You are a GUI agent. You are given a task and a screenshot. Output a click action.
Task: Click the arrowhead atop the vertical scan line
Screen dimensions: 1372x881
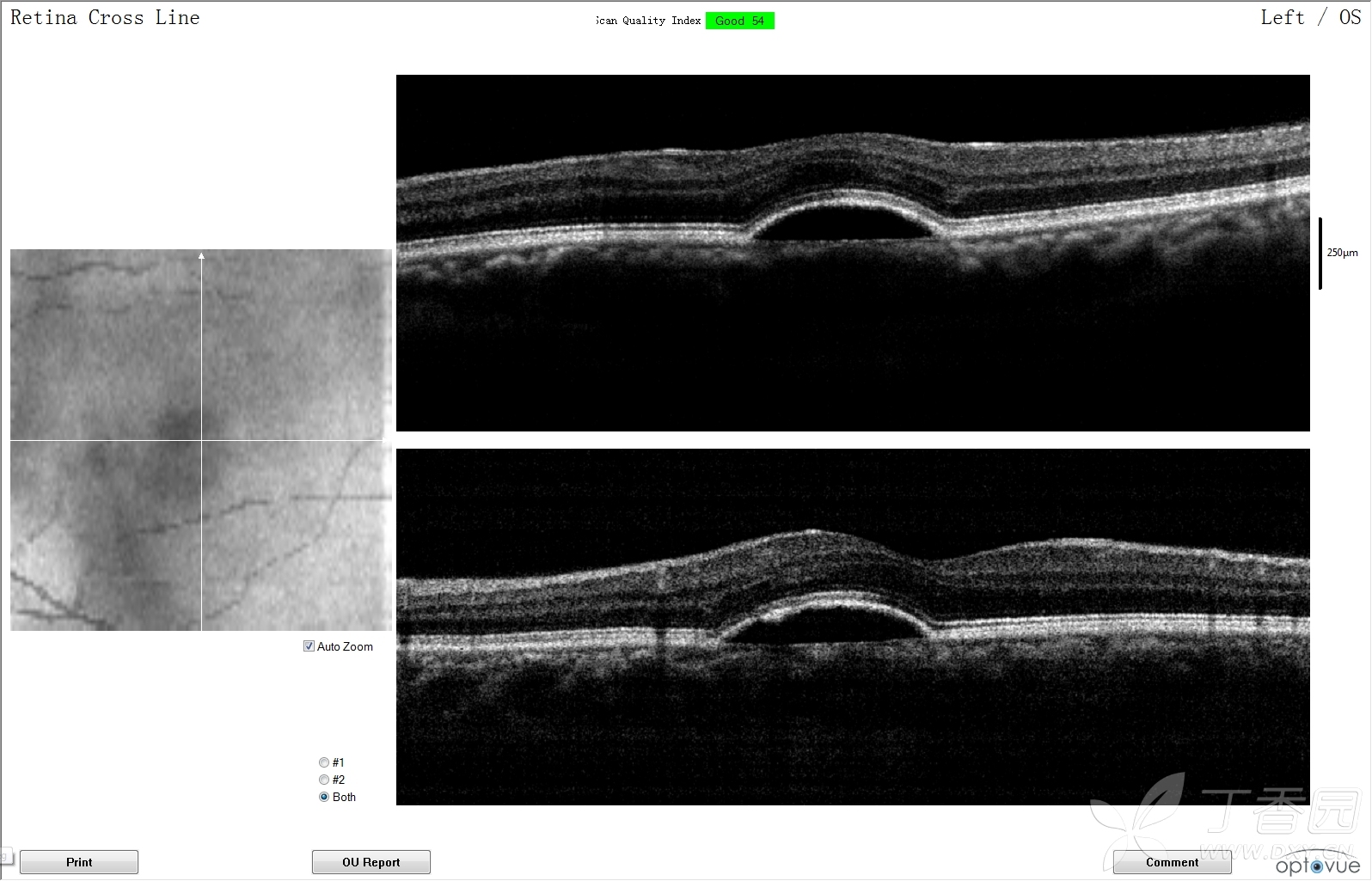(201, 255)
